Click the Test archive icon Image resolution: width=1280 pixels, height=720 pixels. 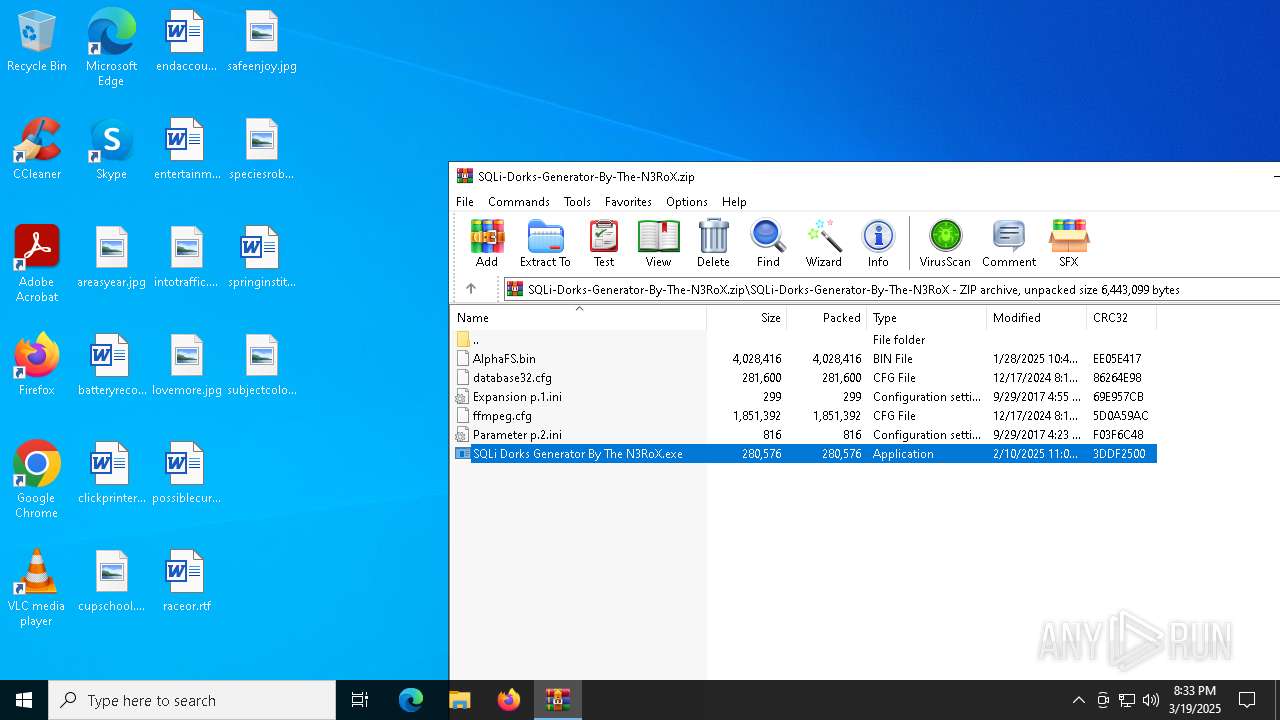(x=604, y=243)
